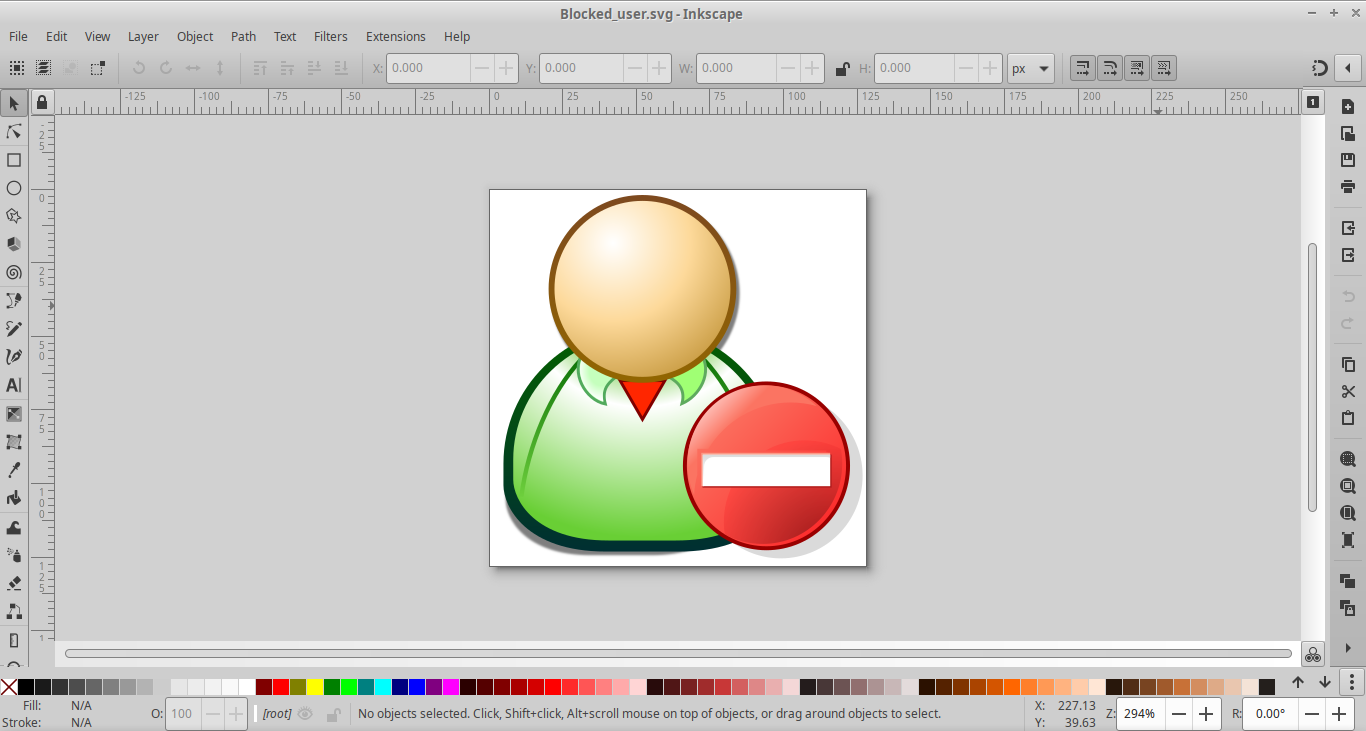Select the Paint bucket tool
This screenshot has height=731, width=1366.
14,498
